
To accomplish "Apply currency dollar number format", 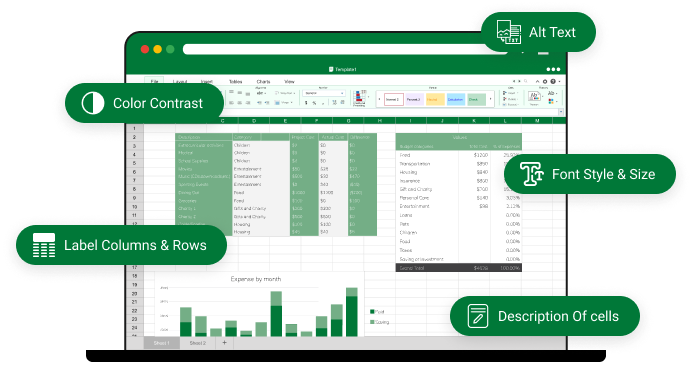I will tap(306, 103).
